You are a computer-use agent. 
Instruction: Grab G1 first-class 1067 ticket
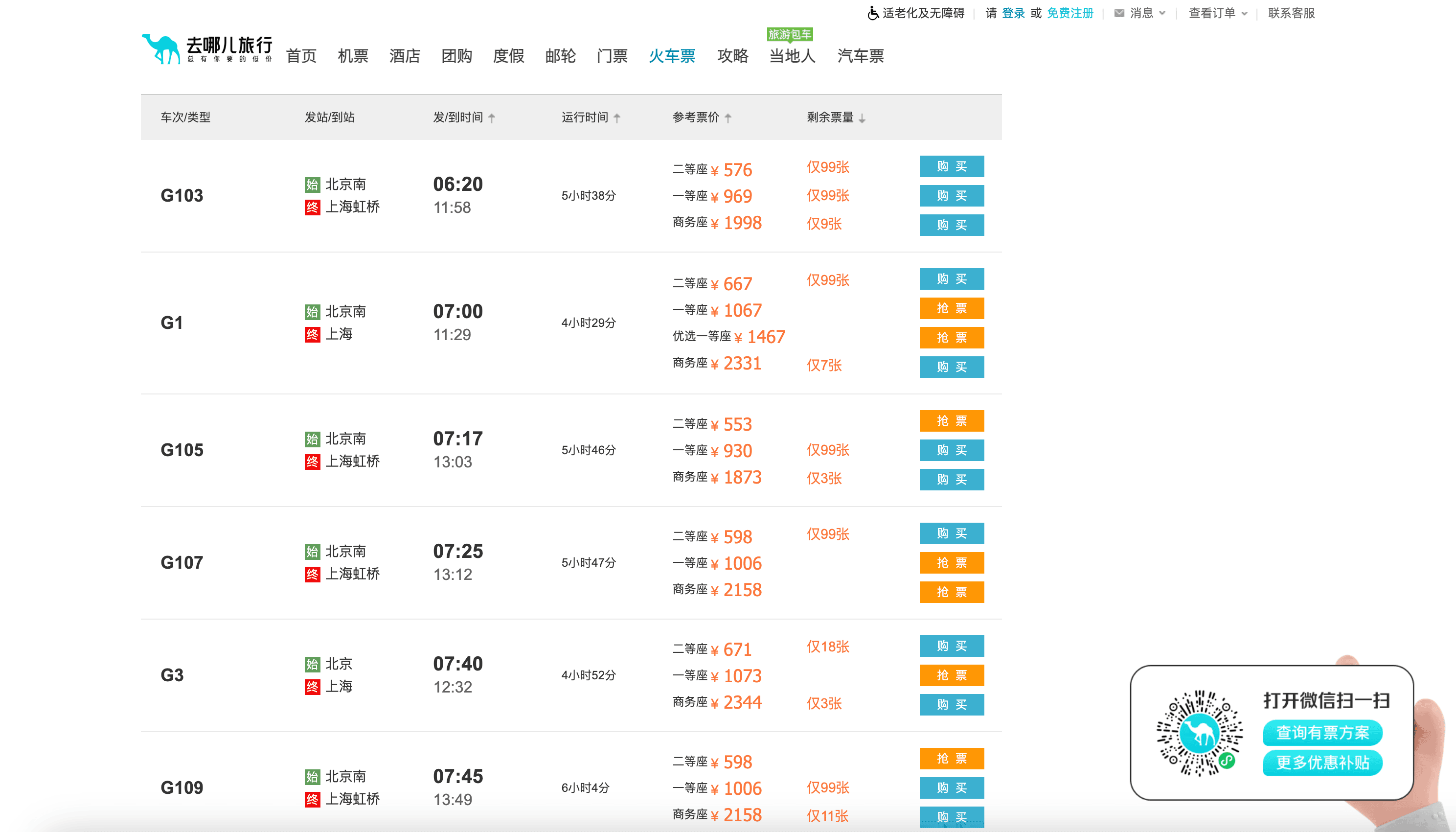click(x=951, y=308)
